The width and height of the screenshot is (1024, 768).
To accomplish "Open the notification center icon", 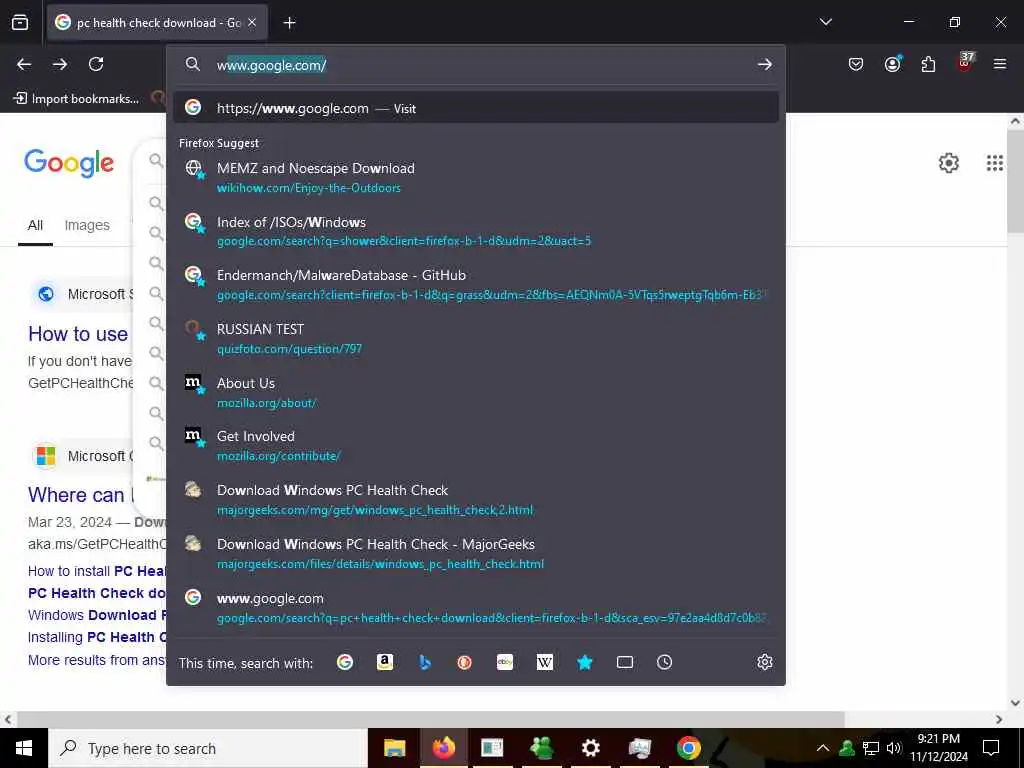I will click(991, 748).
